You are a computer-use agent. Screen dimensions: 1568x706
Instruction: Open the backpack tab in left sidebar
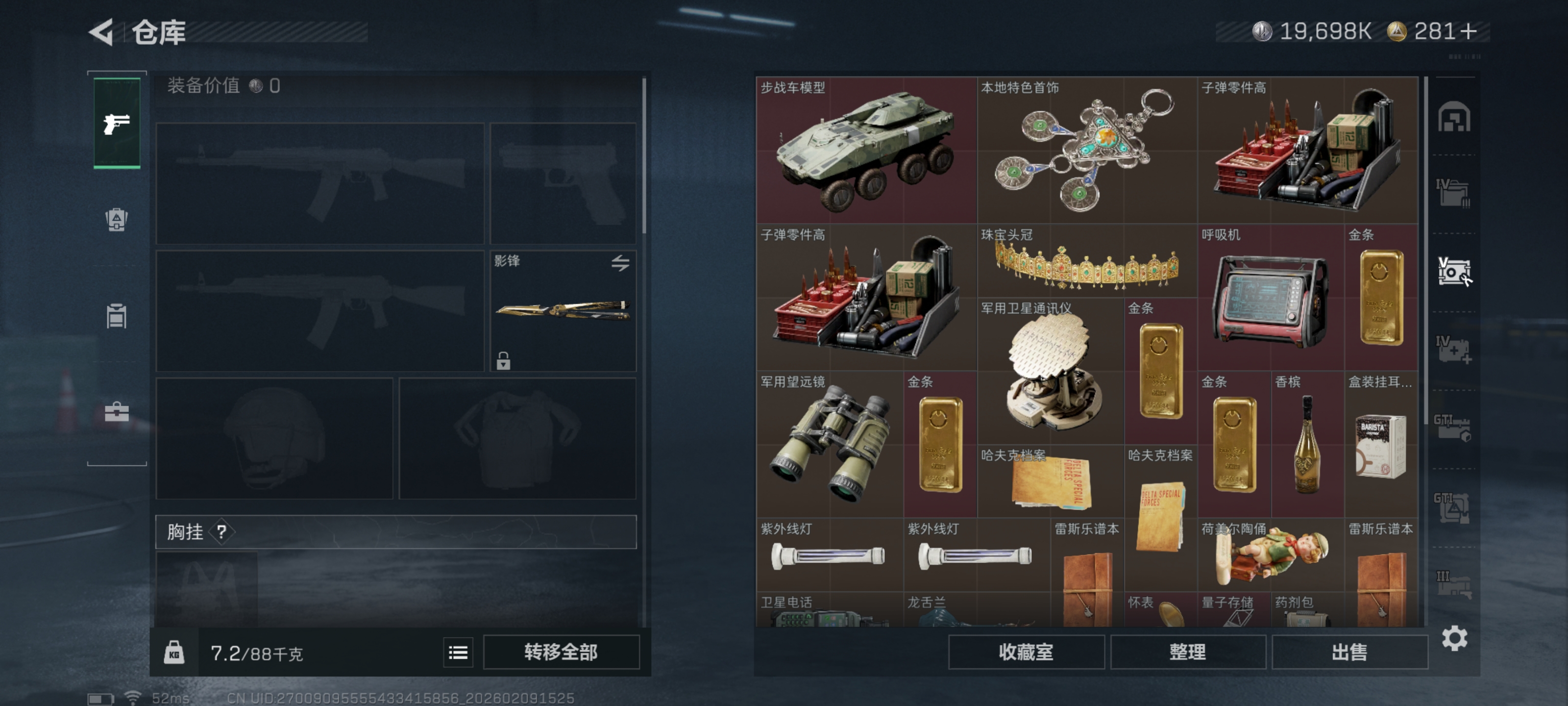(116, 220)
